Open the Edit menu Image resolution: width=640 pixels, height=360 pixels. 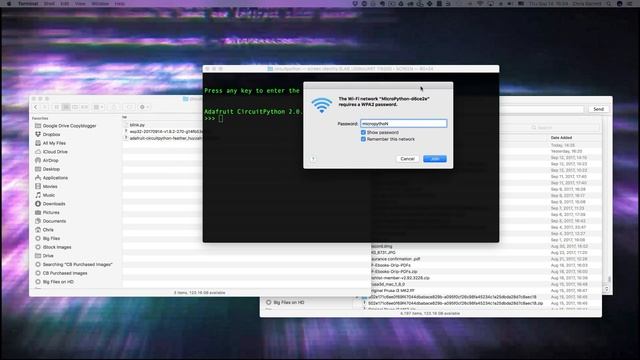[x=65, y=3]
